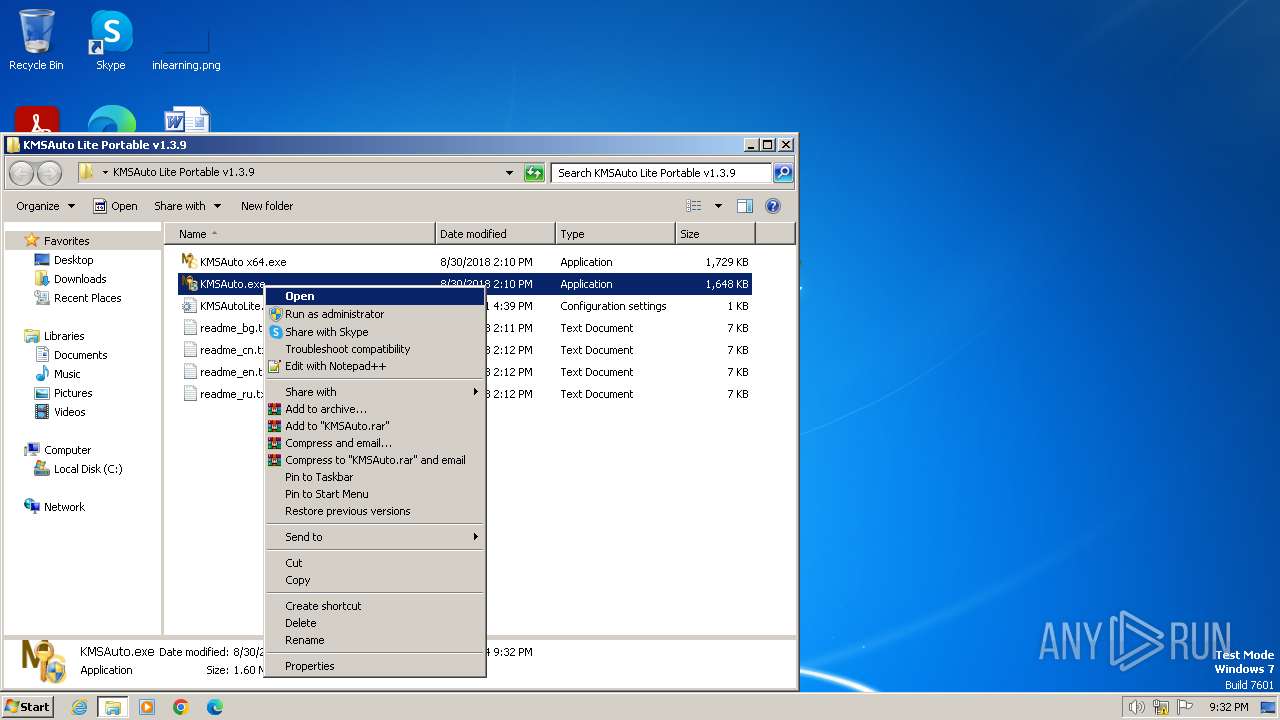Image resolution: width=1280 pixels, height=720 pixels.
Task: Open the views options dropdown arrow
Action: click(x=717, y=206)
